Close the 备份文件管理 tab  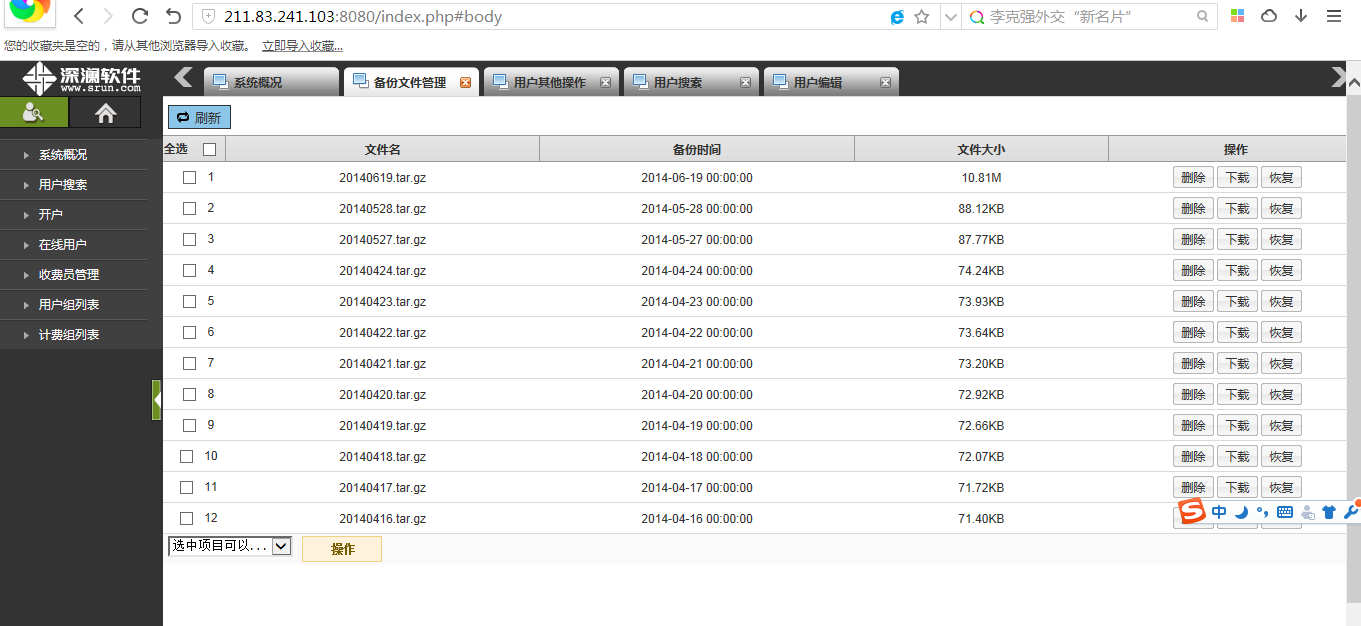[465, 83]
